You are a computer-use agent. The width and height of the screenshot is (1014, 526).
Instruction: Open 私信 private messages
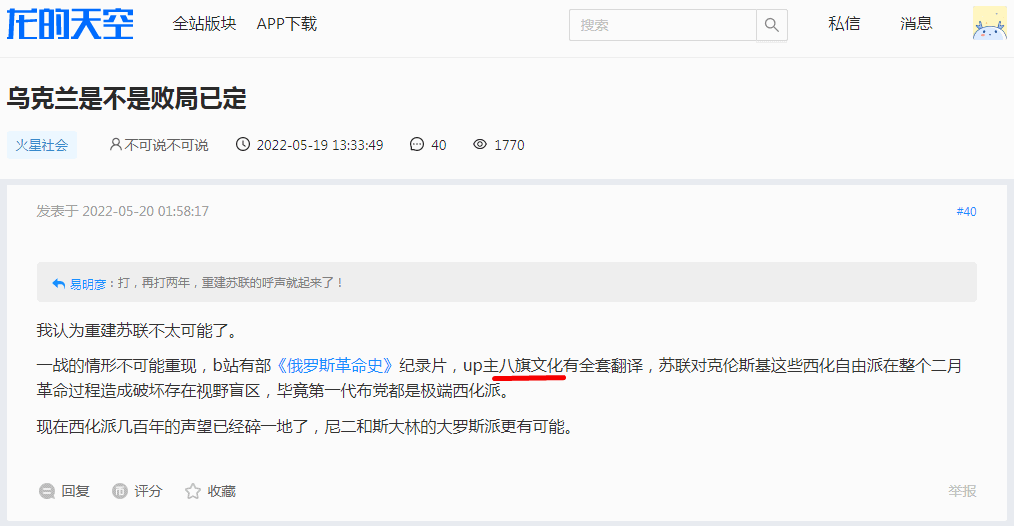tap(844, 24)
